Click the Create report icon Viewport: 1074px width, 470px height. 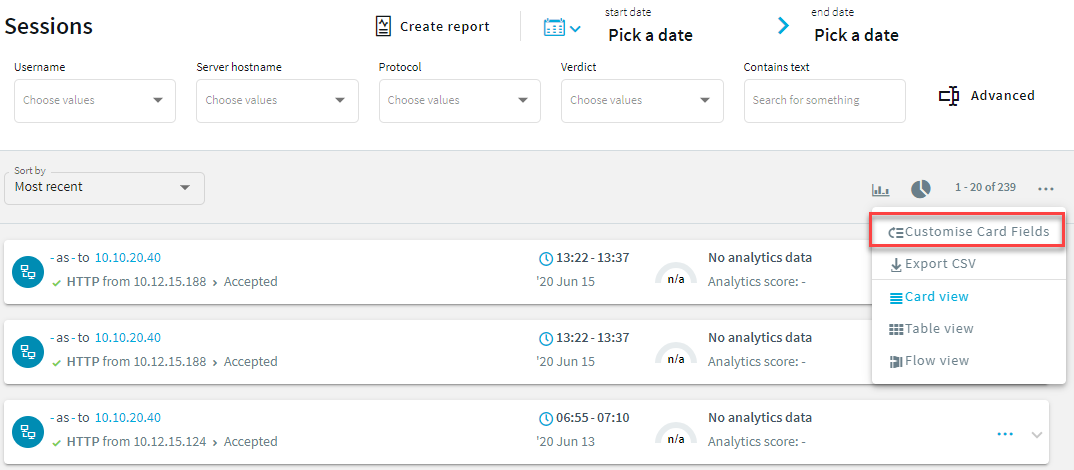383,26
